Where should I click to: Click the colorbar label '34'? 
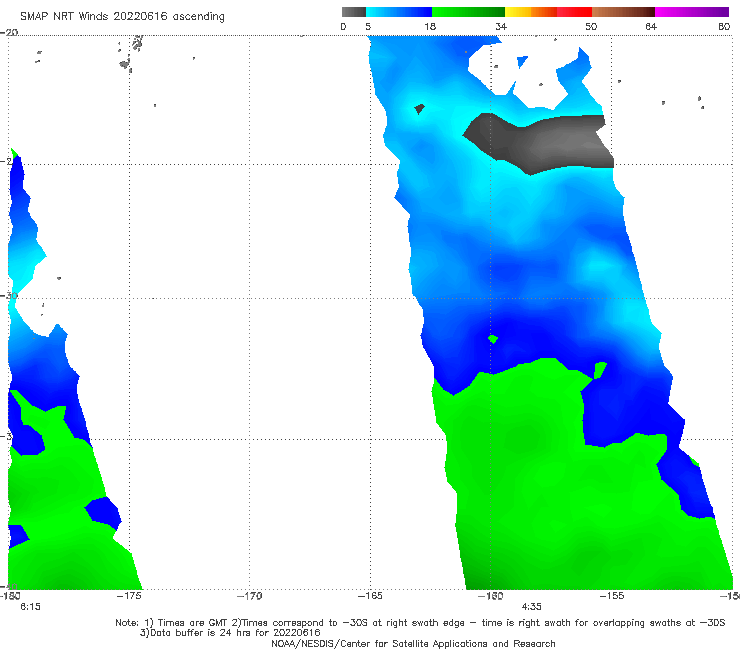(x=501, y=26)
